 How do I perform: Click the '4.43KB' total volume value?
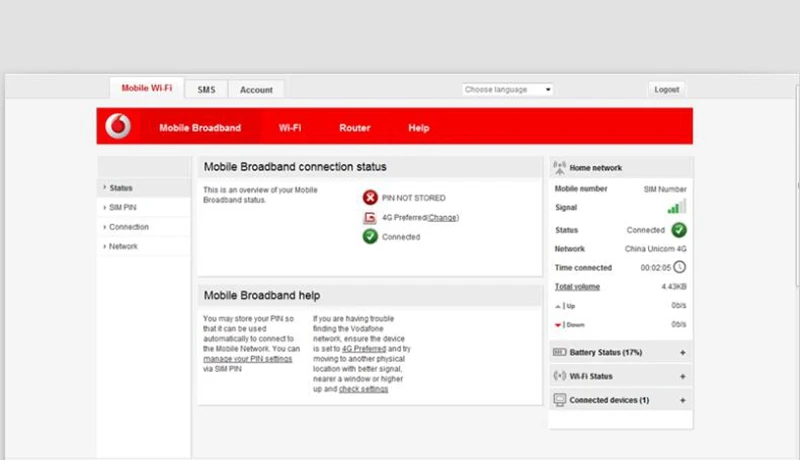point(674,287)
